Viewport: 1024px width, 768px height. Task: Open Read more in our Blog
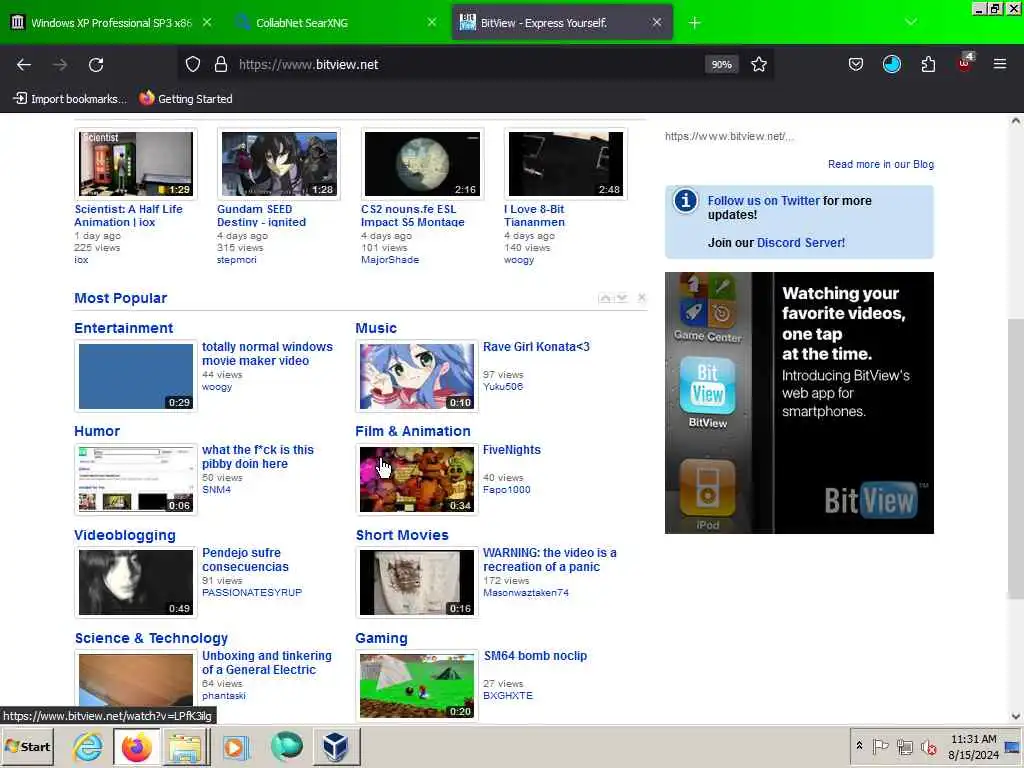click(x=880, y=165)
